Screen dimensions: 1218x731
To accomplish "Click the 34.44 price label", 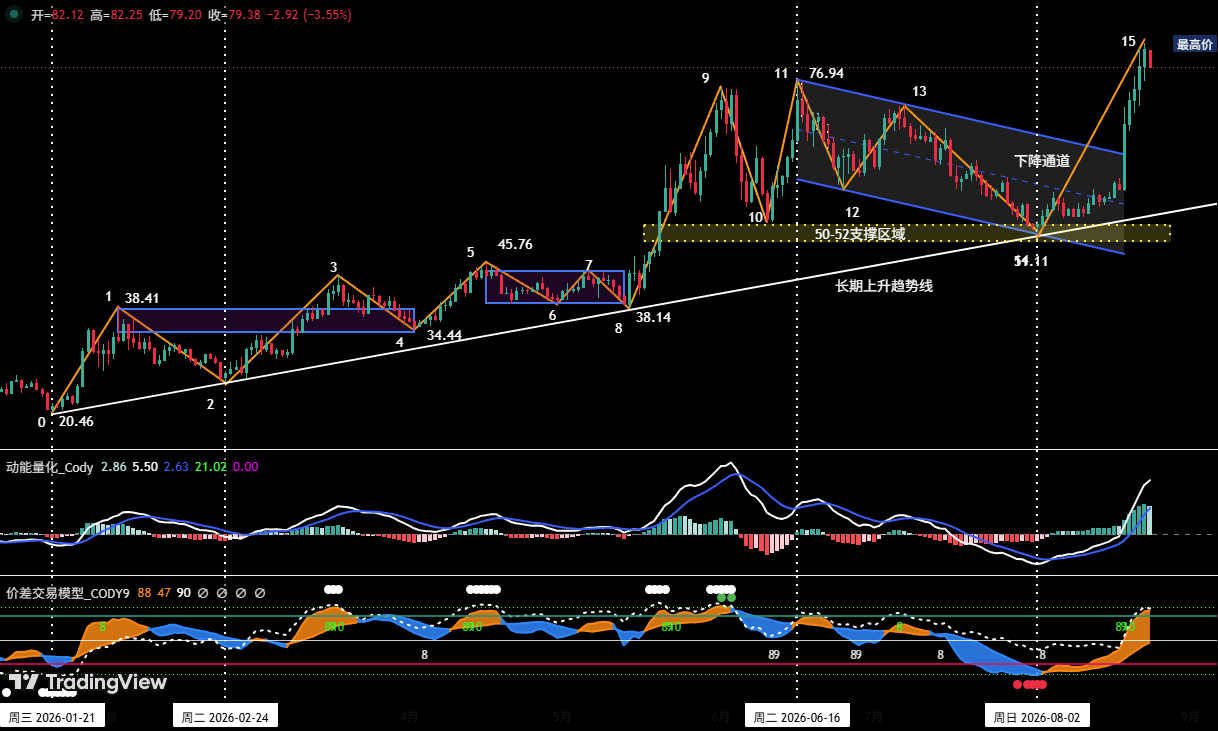I will pos(444,335).
